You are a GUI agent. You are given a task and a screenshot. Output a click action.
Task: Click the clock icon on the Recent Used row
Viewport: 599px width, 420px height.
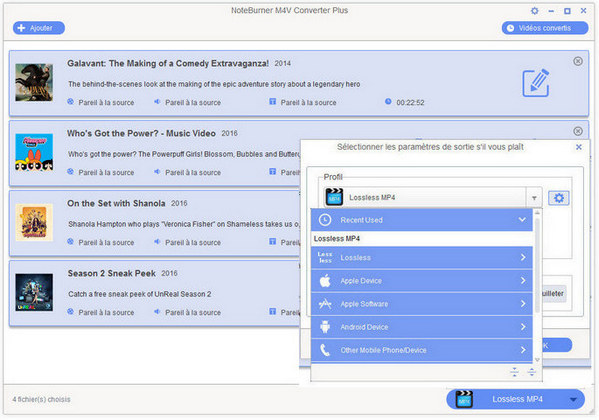pyautogui.click(x=325, y=220)
